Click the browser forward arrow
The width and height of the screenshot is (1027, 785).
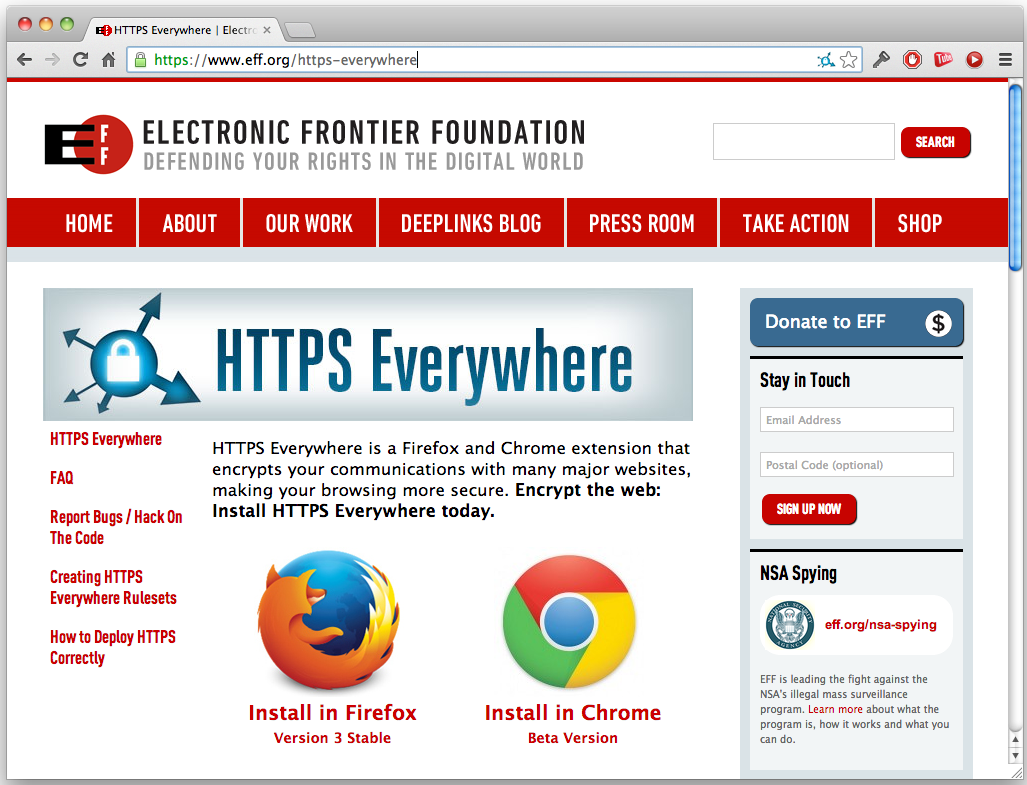52,60
